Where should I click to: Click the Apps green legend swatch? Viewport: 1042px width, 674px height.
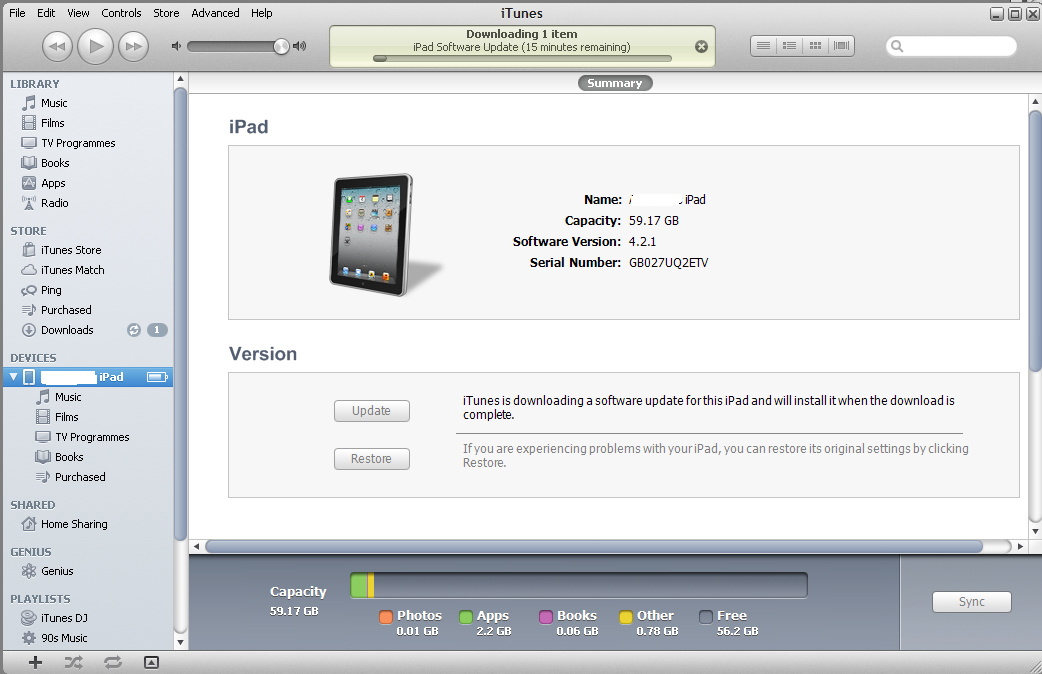[466, 617]
